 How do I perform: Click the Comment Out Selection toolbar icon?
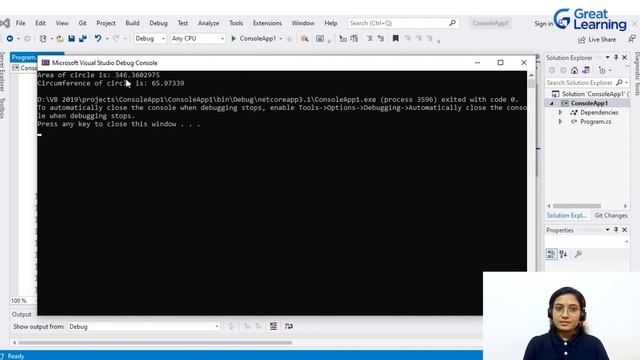click(369, 38)
